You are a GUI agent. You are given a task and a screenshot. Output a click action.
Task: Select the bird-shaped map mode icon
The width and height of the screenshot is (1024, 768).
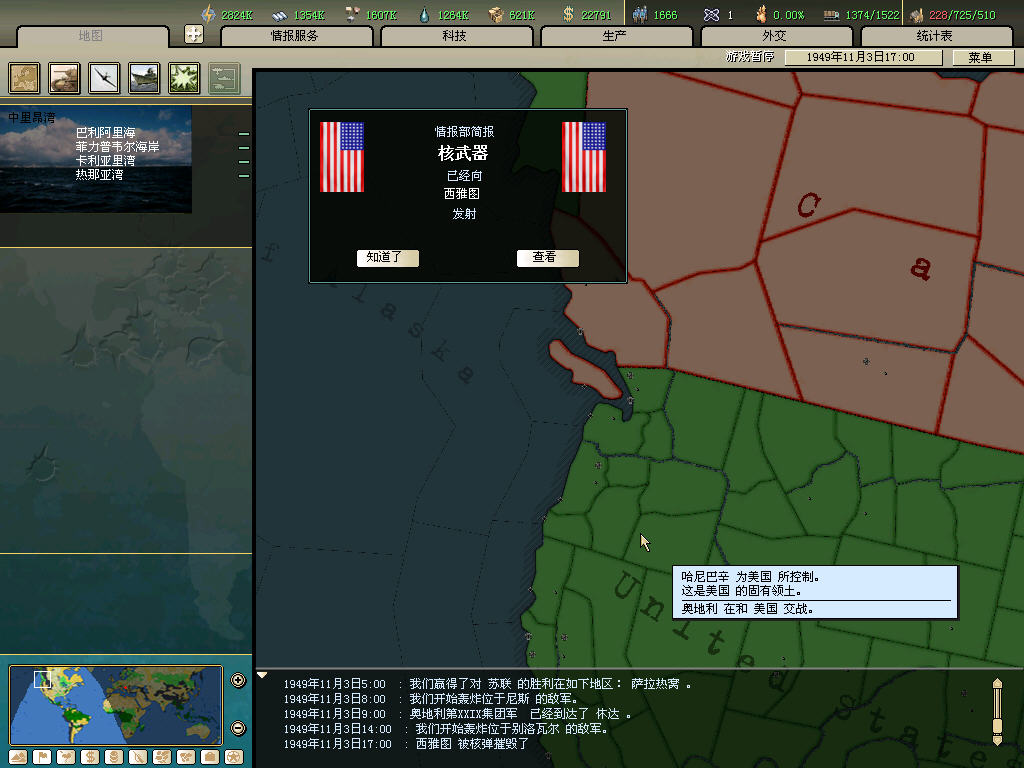click(x=66, y=757)
